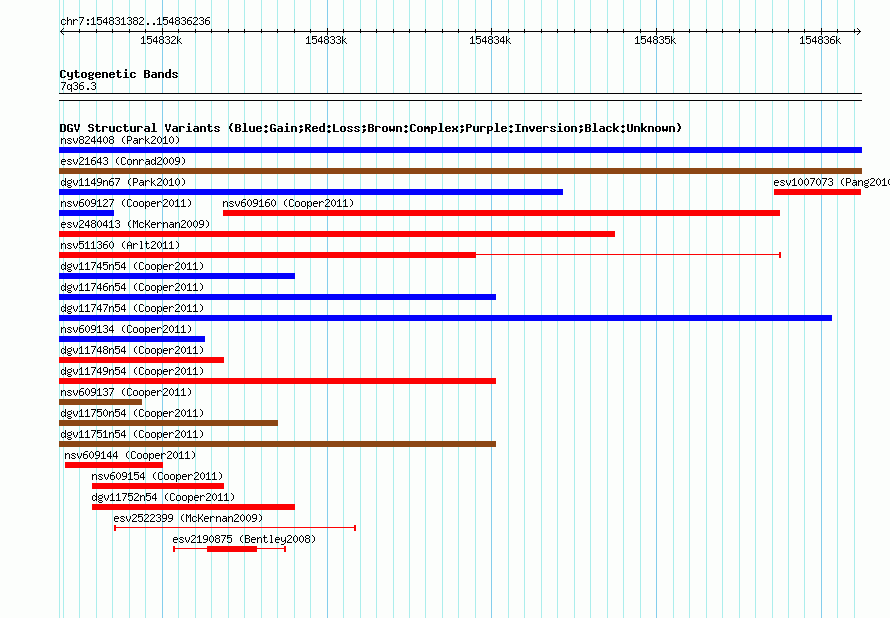Select the esv1007073 red loss bar
The width and height of the screenshot is (890, 618).
(x=817, y=192)
